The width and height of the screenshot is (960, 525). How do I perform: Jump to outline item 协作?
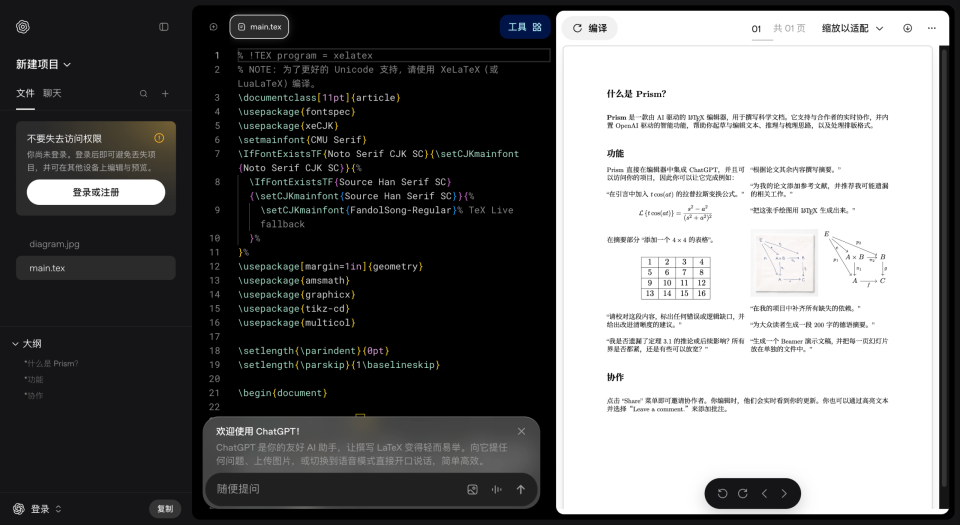[x=34, y=395]
